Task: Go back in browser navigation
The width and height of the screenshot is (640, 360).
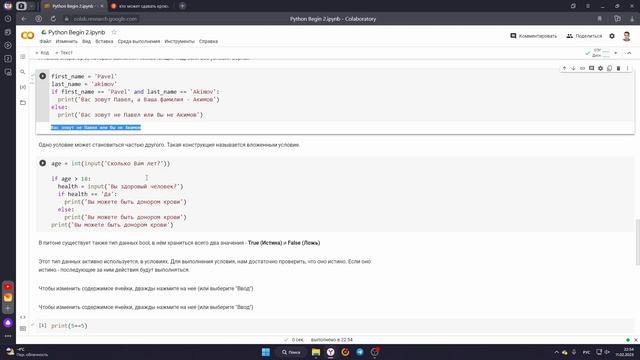Action: (x=24, y=19)
